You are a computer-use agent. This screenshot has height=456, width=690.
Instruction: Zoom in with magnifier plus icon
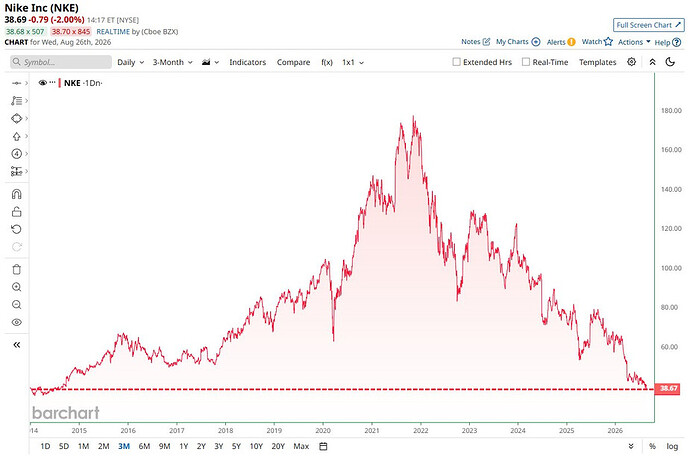pos(16,287)
